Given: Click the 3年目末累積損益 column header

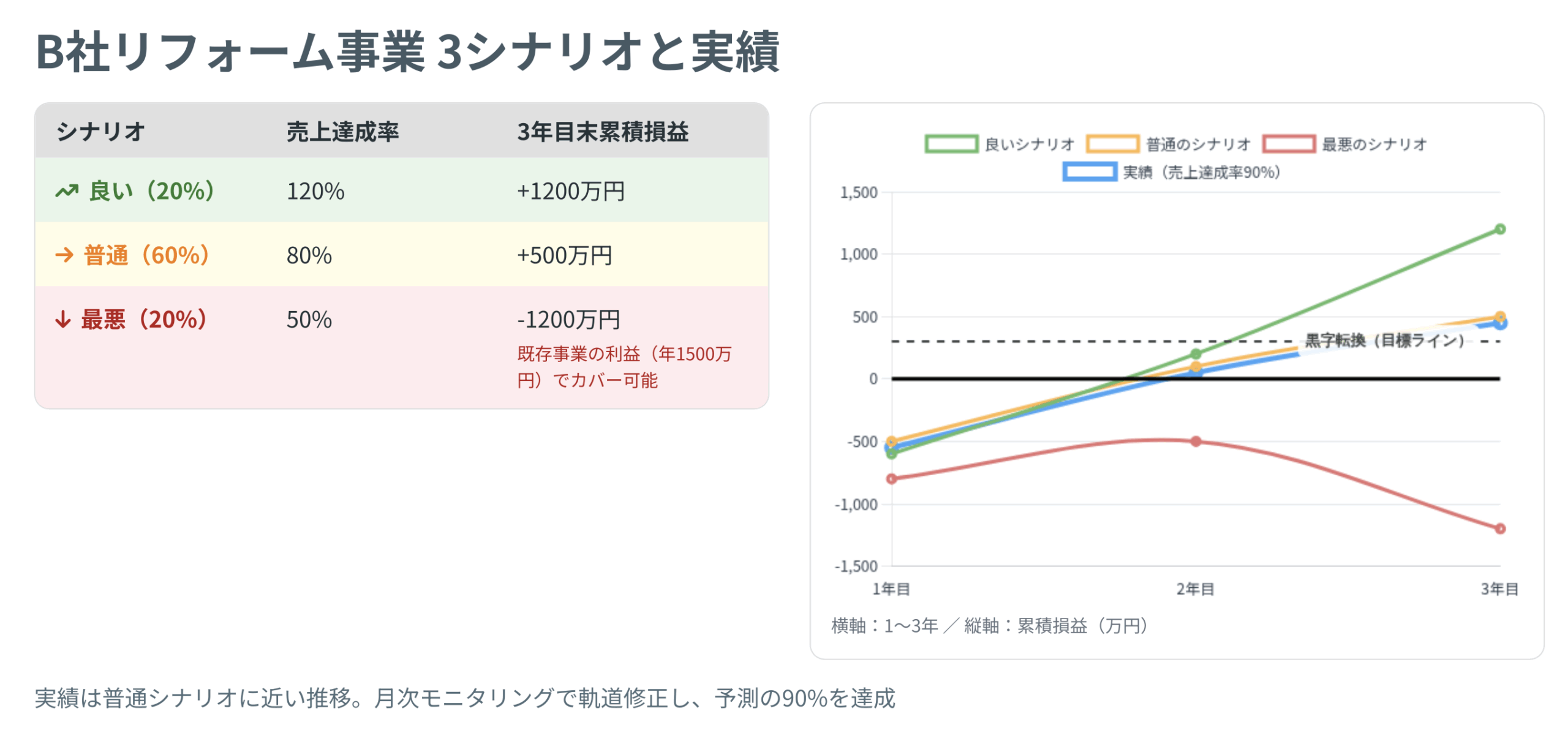Looking at the screenshot, I should (603, 132).
